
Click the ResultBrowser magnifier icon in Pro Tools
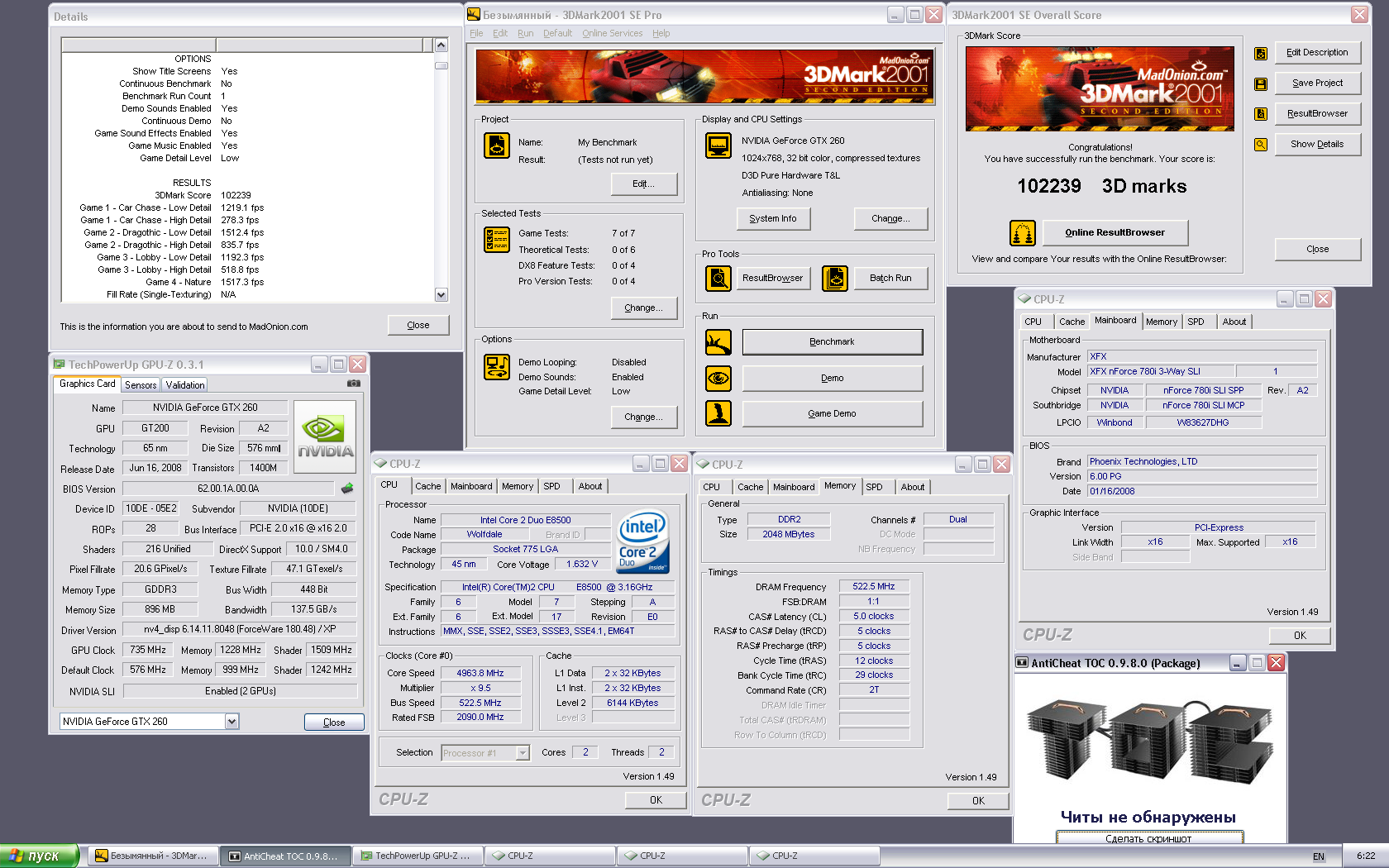(x=718, y=279)
